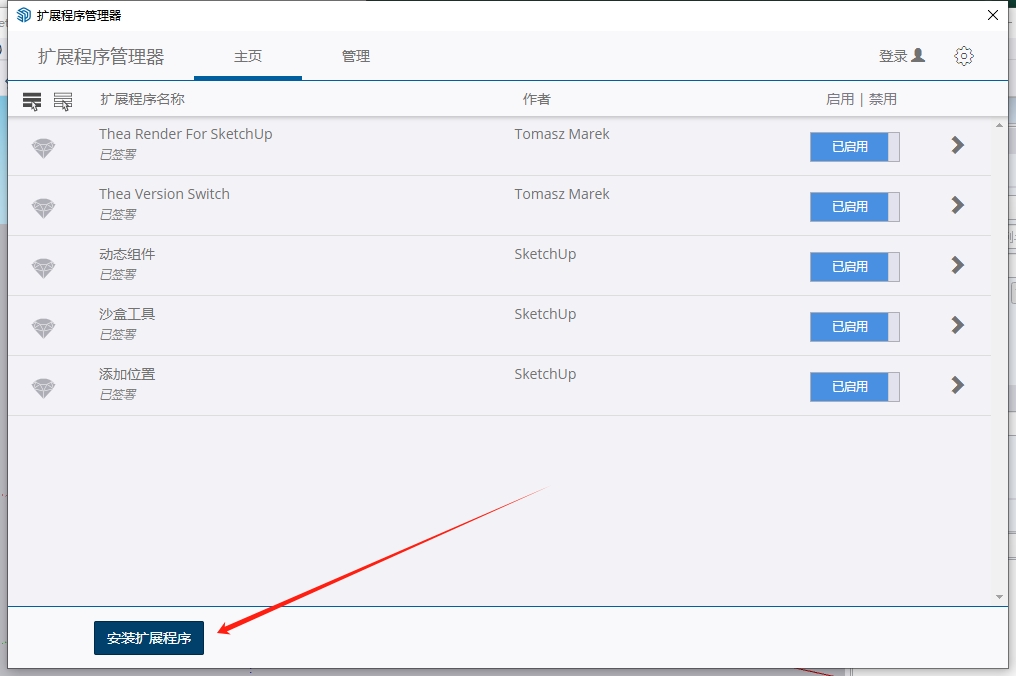Click author SketchUp in 沙盒工具 row
Image resolution: width=1016 pixels, height=676 pixels.
coord(545,314)
